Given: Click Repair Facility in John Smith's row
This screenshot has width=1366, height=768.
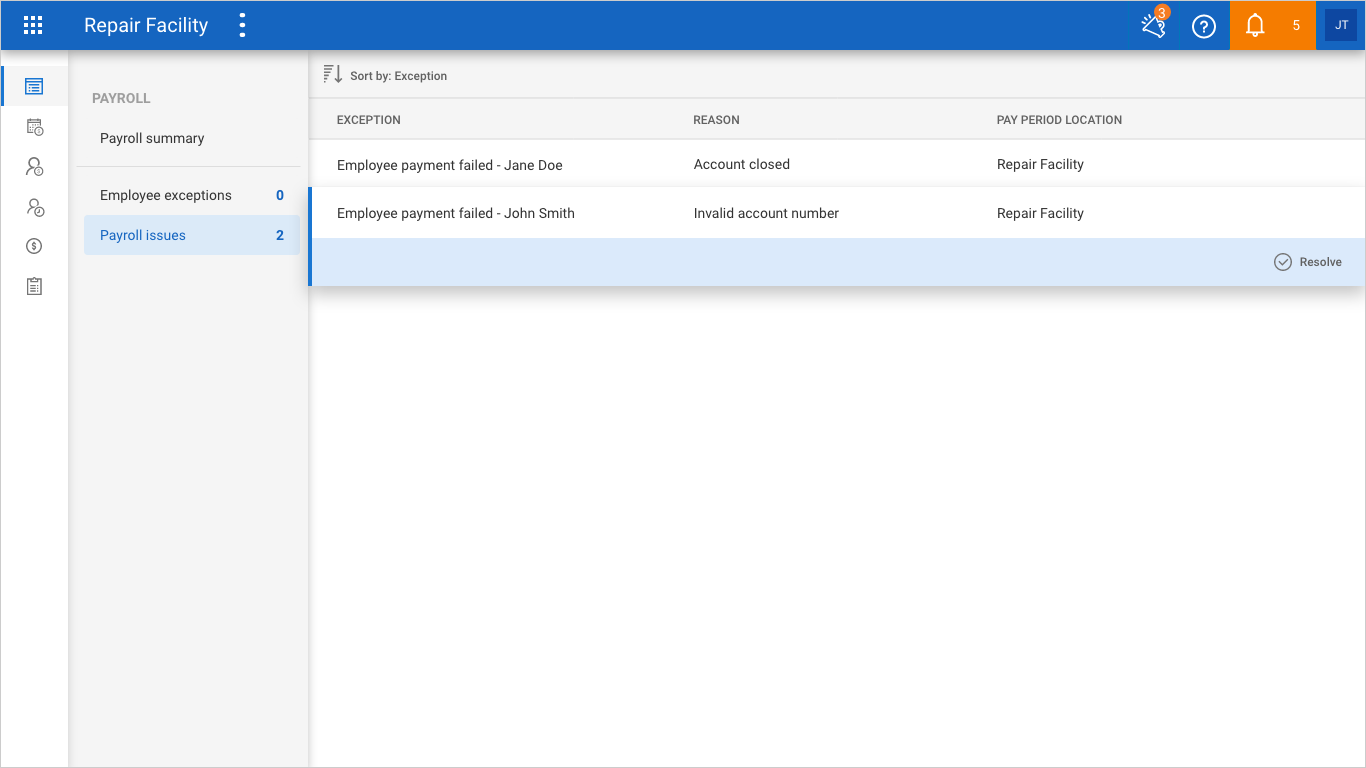Looking at the screenshot, I should 1040,213.
